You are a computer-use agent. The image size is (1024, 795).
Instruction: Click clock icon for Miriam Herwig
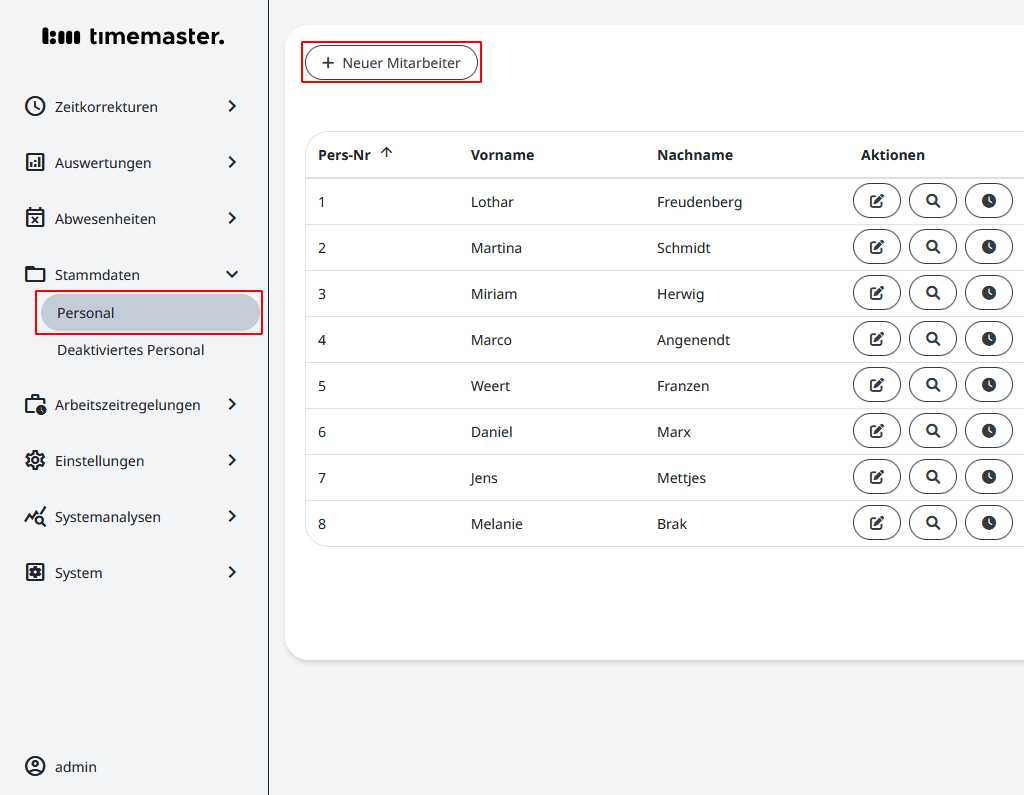coord(988,293)
